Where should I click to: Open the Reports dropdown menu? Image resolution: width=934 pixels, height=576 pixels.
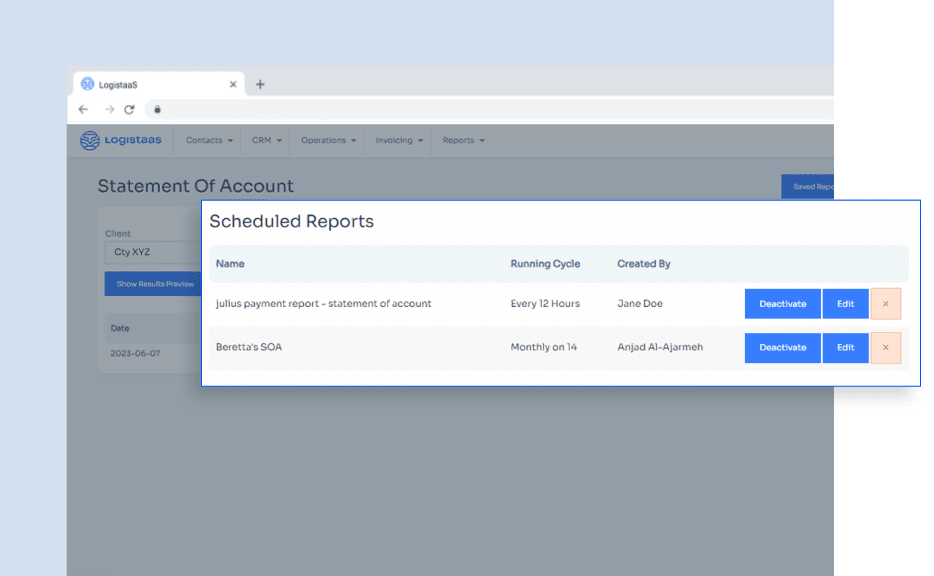tap(463, 141)
